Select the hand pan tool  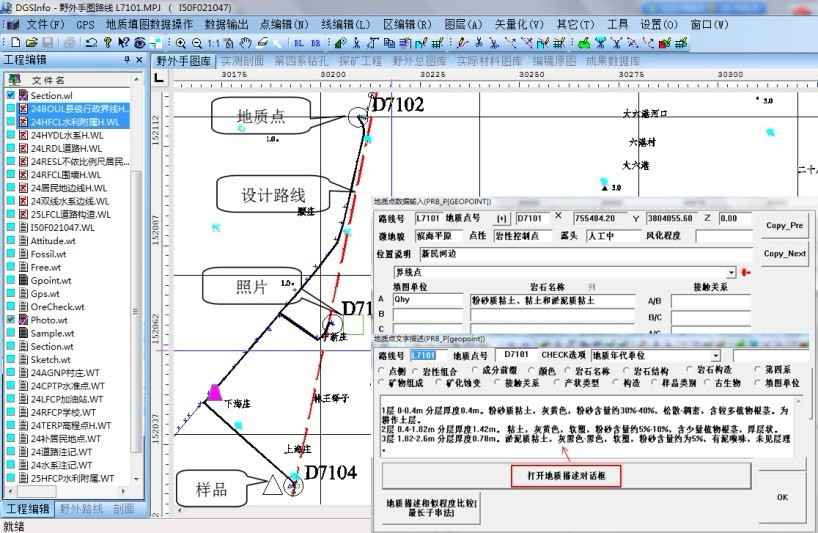245,43
